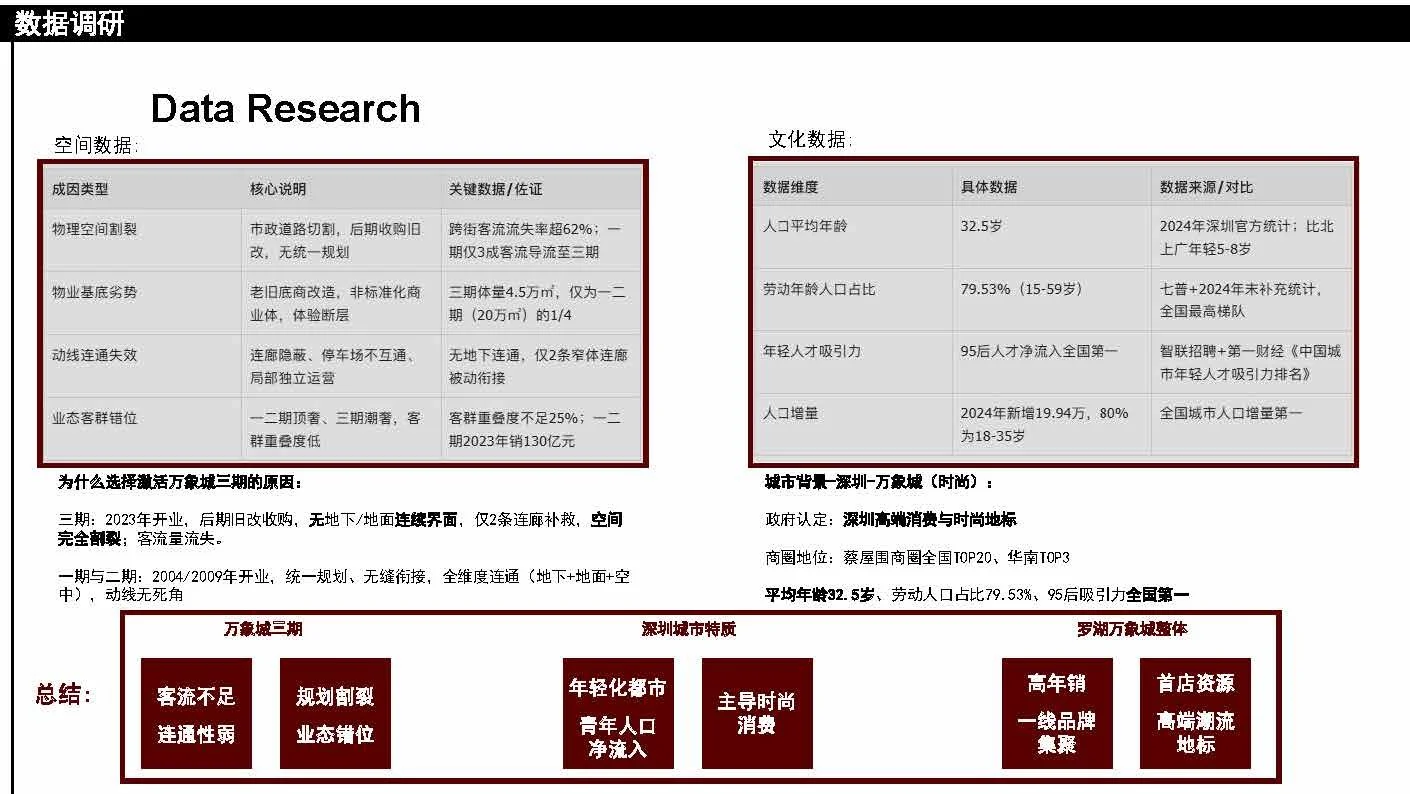Click the 总结 label
Viewport: 1410px width, 794px height.
[x=64, y=695]
